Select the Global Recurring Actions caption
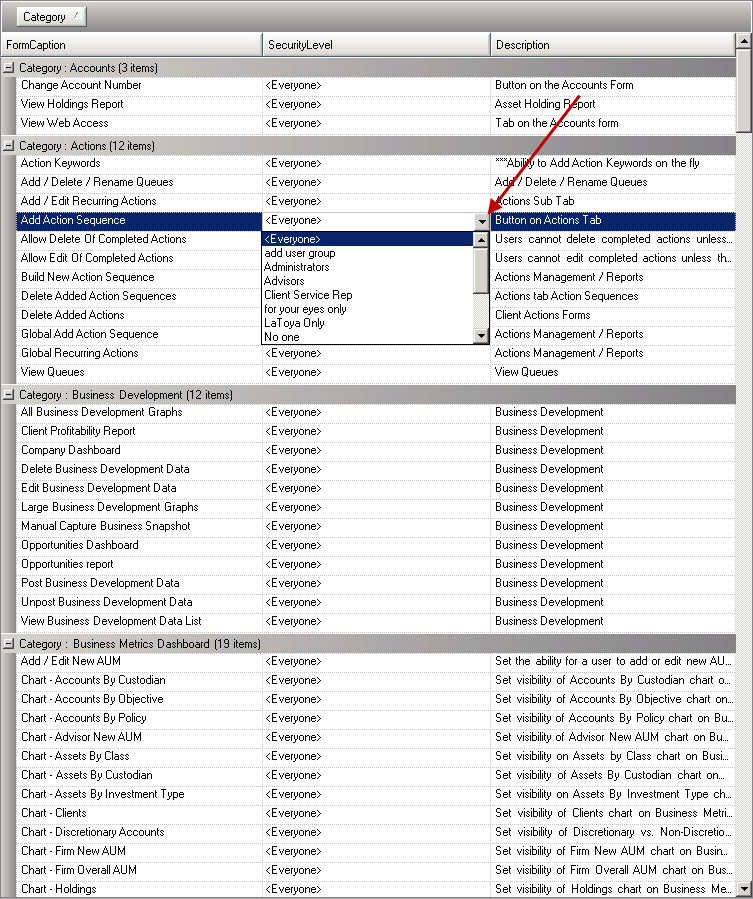Viewport: 753px width, 899px height. (x=139, y=353)
